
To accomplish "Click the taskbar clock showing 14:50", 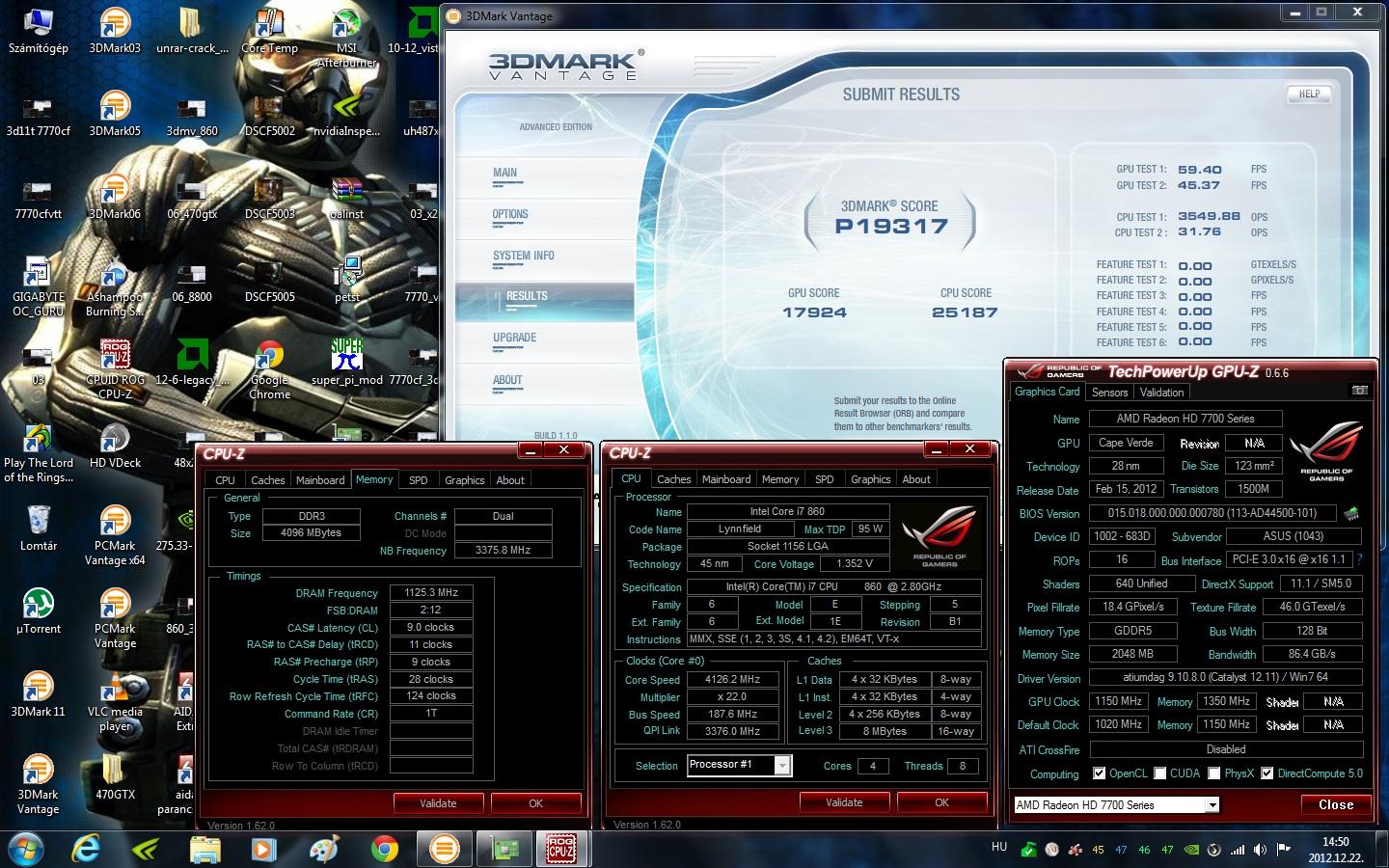I will point(1336,842).
